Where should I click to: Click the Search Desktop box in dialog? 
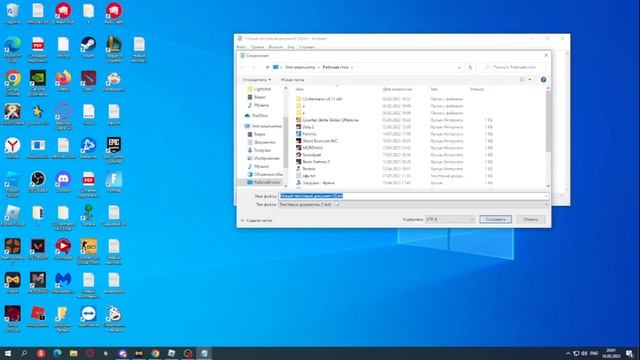coord(513,67)
